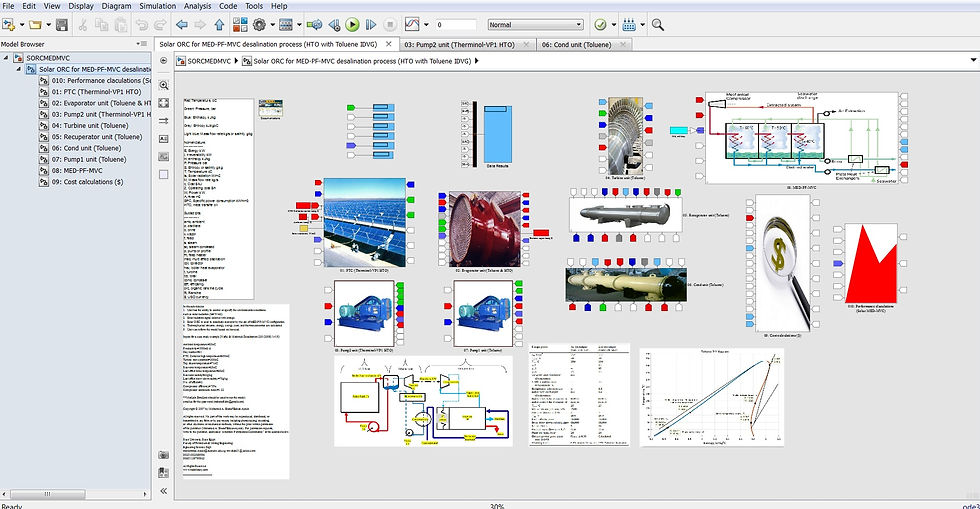Click the Open folder toolbar icon

[x=36, y=25]
